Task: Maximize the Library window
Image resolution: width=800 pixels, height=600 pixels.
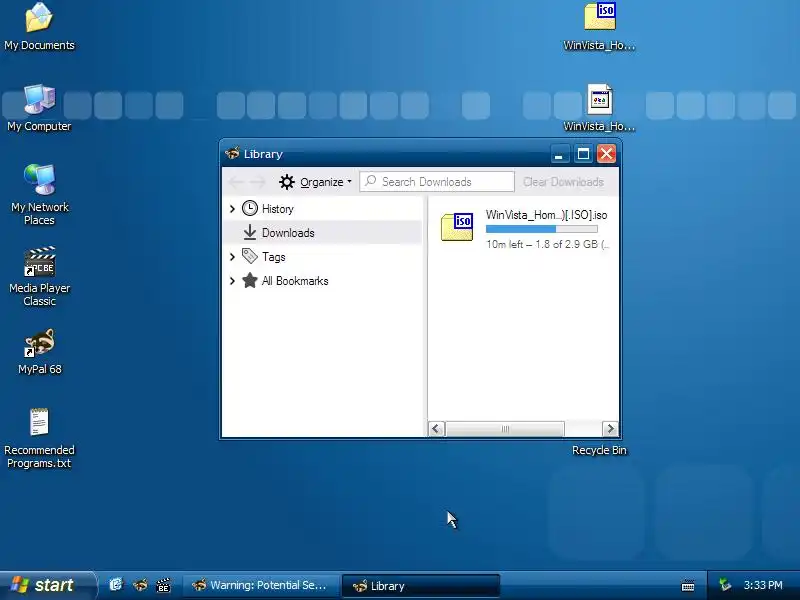Action: tap(583, 154)
